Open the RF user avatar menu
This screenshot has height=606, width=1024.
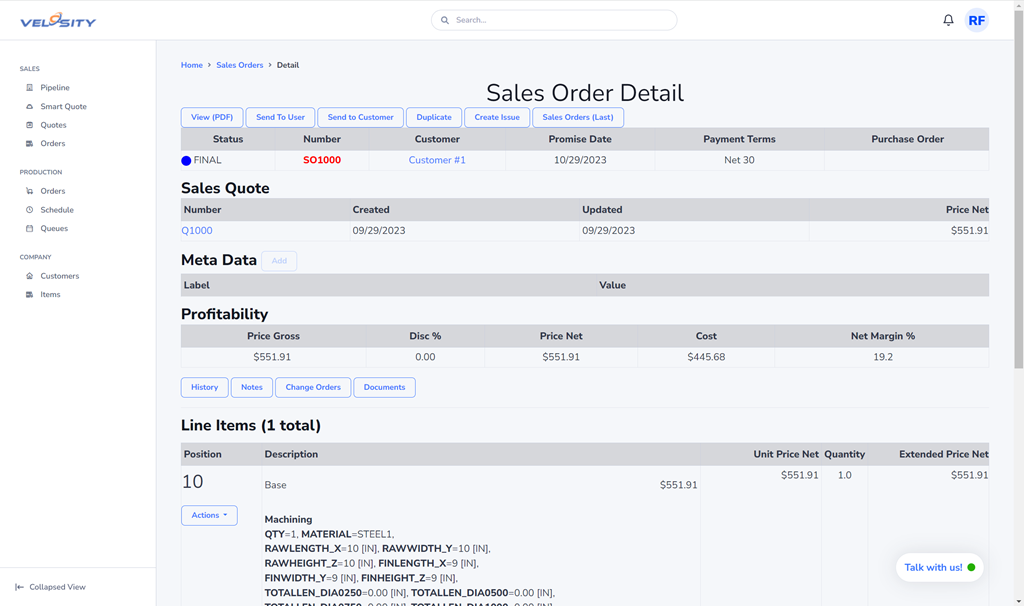tap(976, 20)
